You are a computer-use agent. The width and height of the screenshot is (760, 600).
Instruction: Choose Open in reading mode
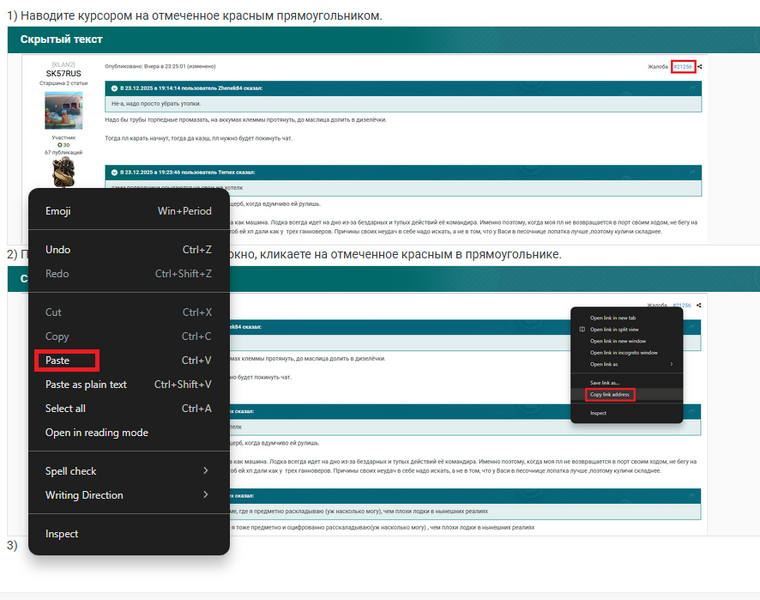(x=96, y=432)
